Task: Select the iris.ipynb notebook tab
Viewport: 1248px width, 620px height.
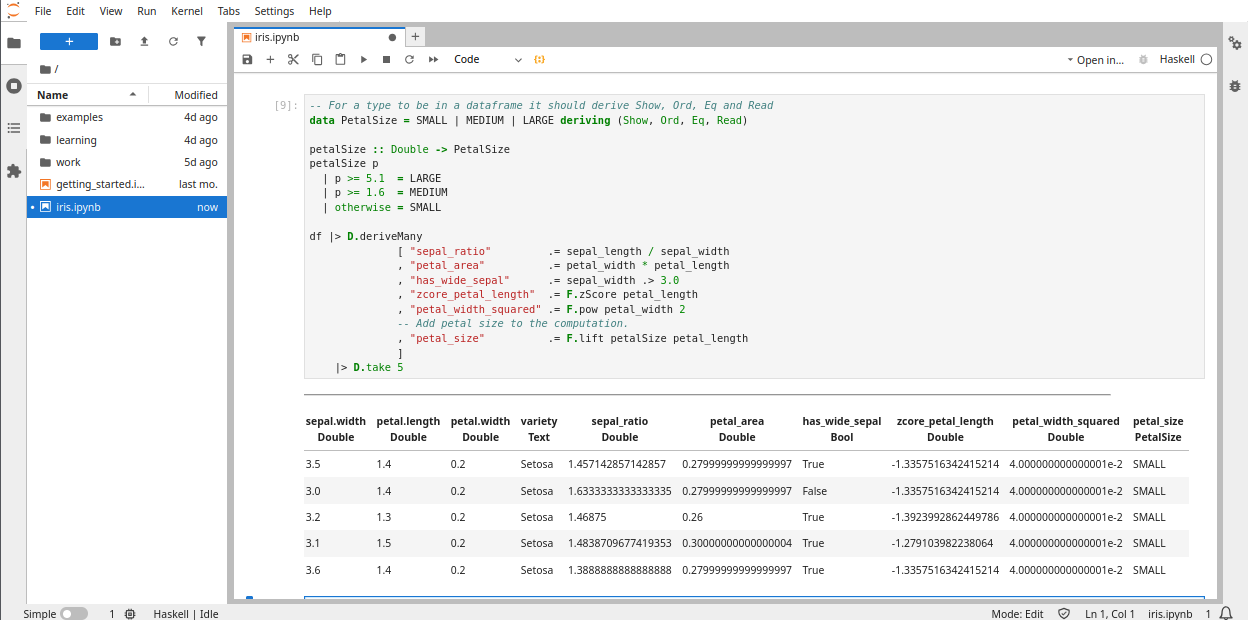Action: [318, 37]
